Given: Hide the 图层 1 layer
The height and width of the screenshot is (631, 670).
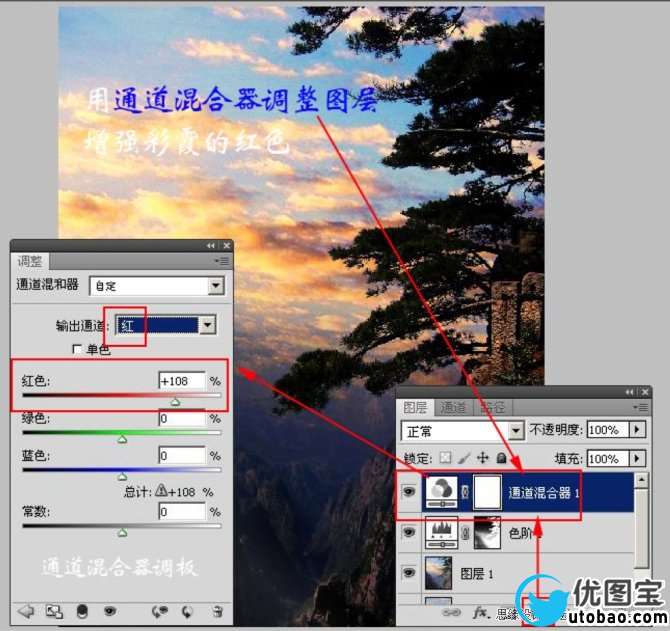Looking at the screenshot, I should coord(409,572).
